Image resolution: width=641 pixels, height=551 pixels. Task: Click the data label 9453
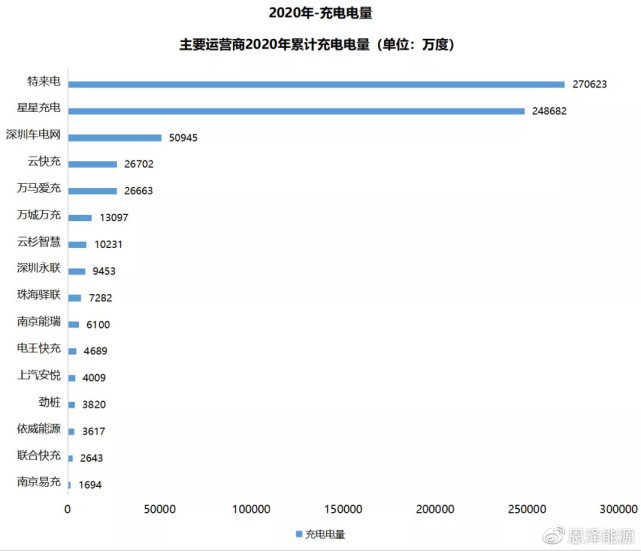104,271
